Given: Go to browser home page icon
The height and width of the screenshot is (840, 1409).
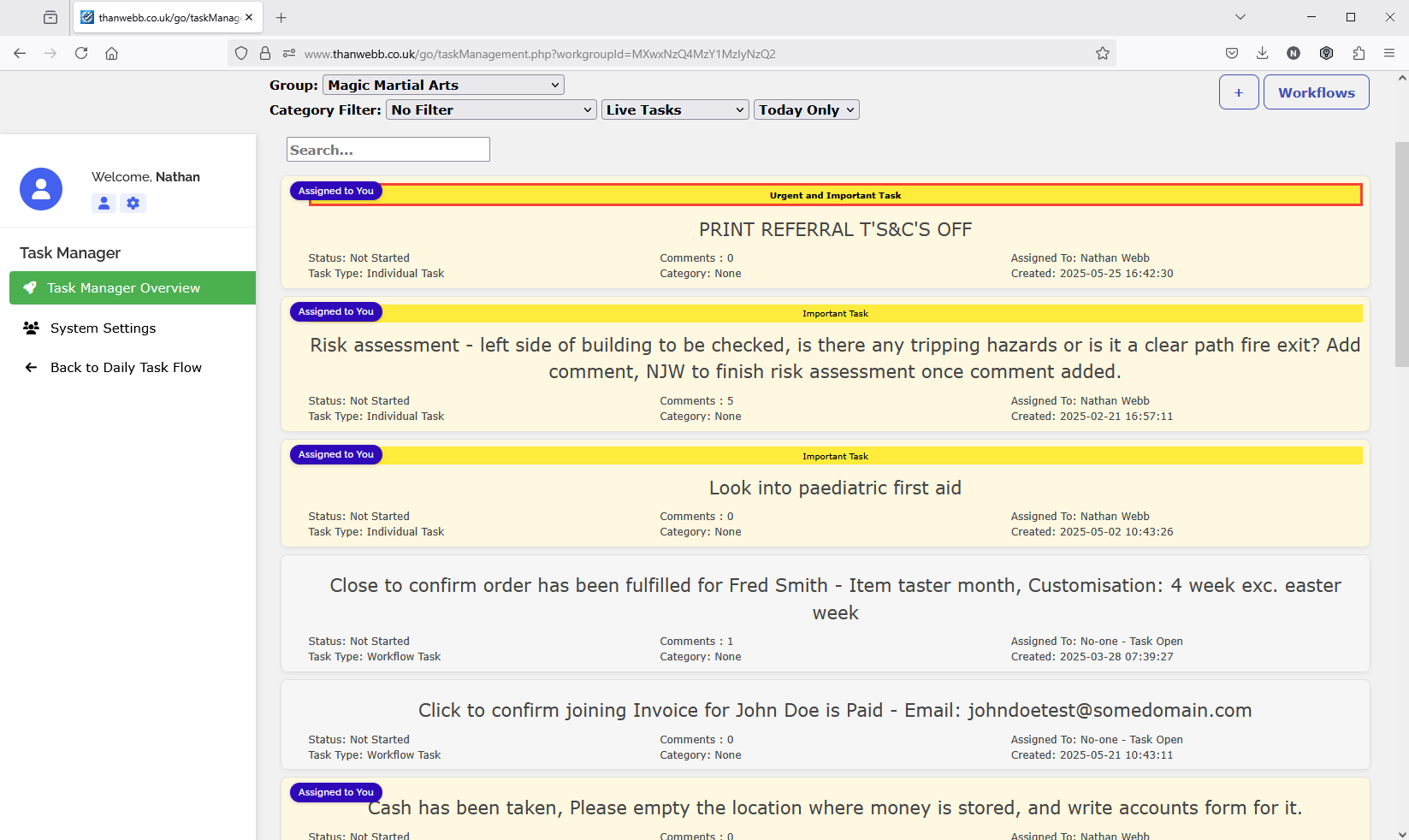Looking at the screenshot, I should point(112,53).
